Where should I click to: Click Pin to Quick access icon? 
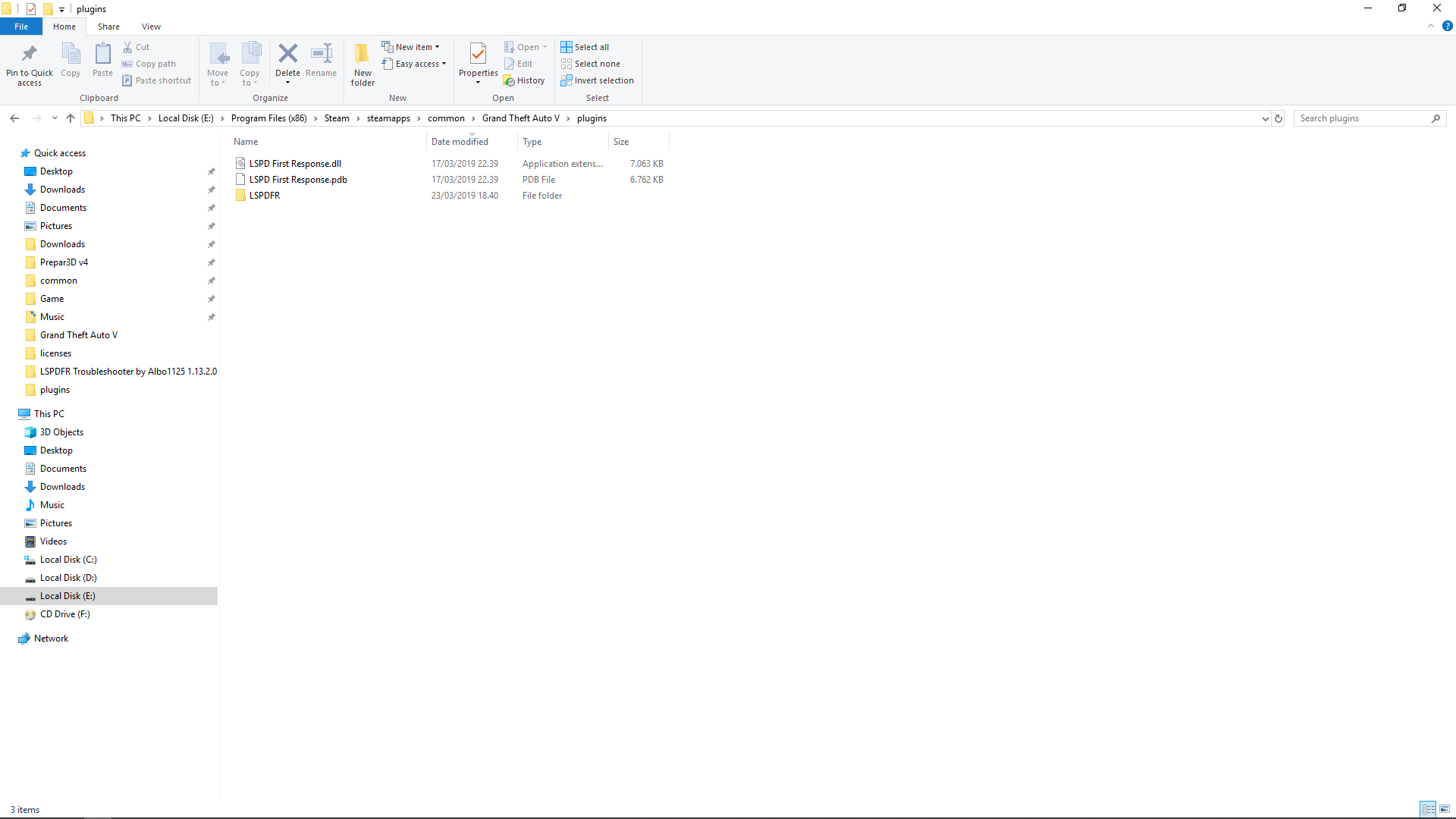pyautogui.click(x=30, y=55)
